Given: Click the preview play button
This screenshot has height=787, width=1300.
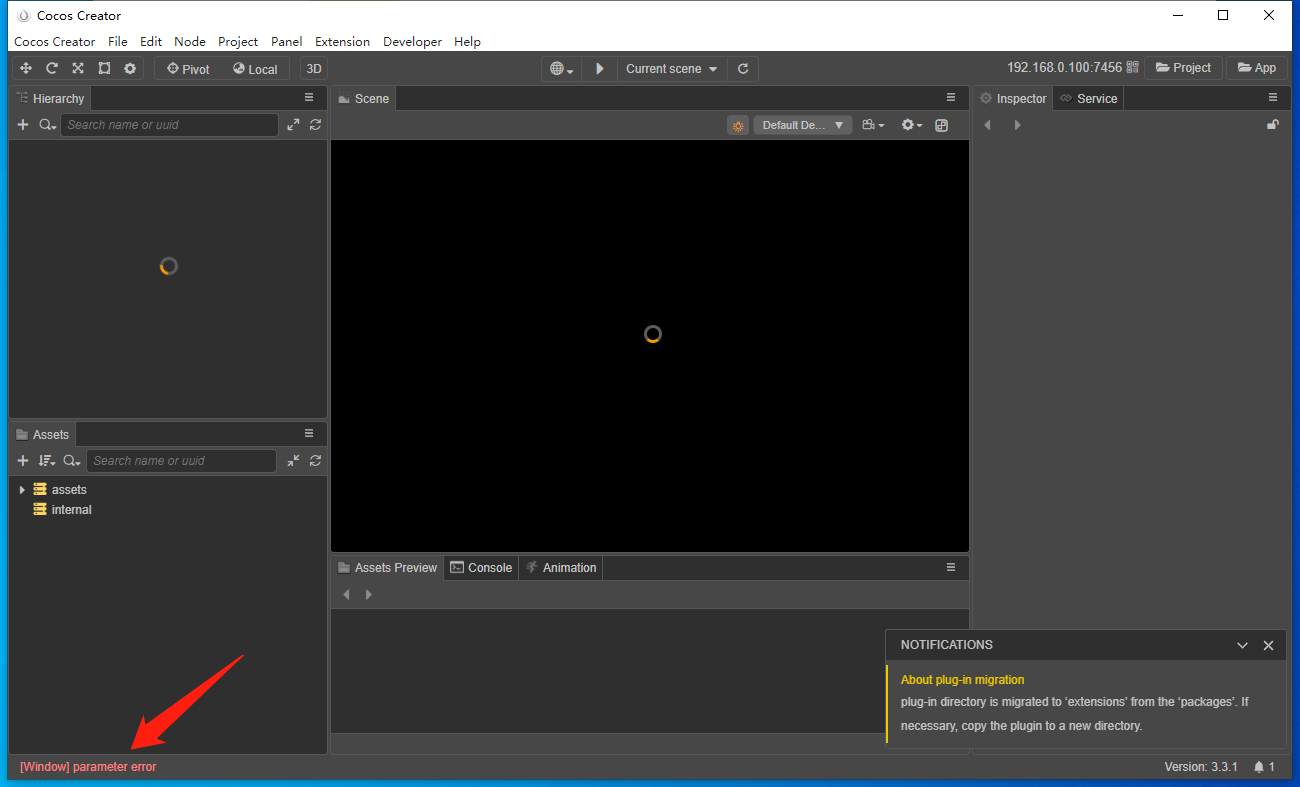Looking at the screenshot, I should tap(600, 68).
